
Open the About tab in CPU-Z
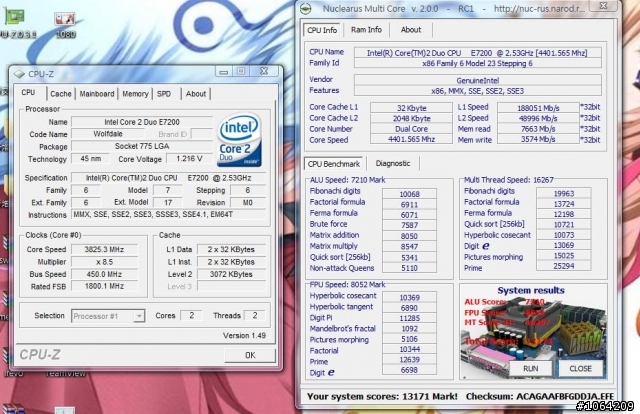(196, 94)
